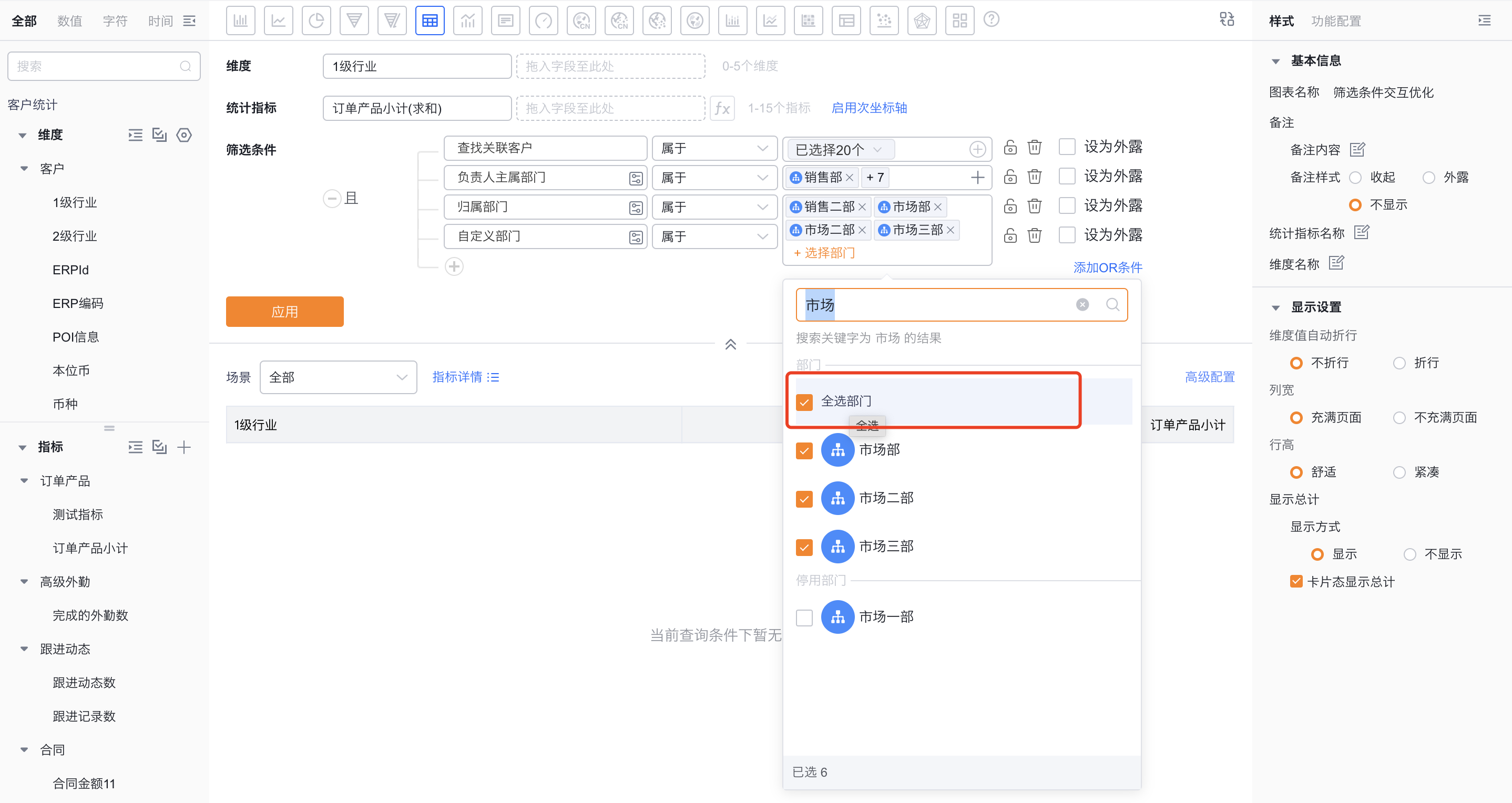
Task: Switch to the 功能配置 tab
Action: tap(1337, 20)
